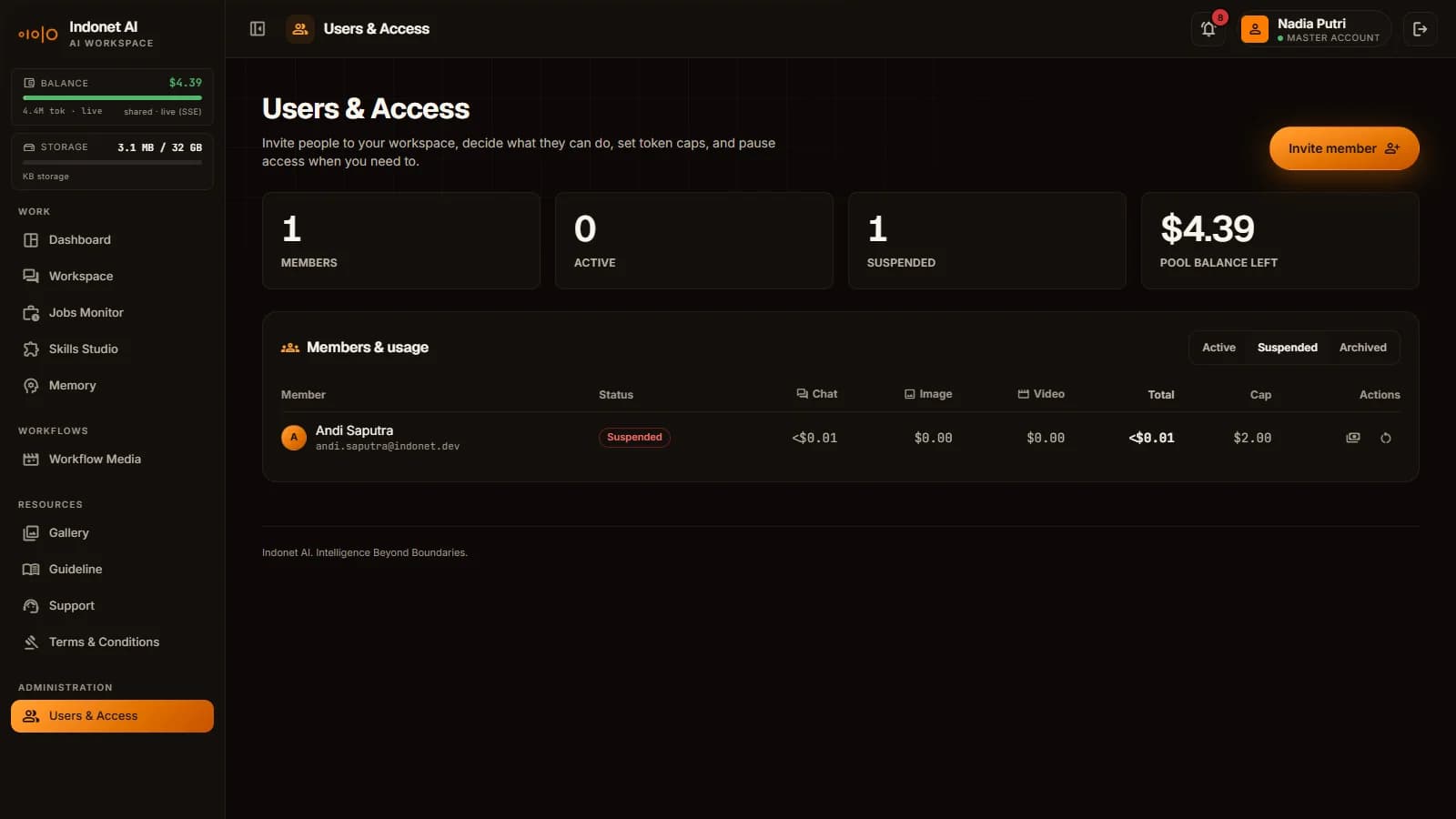Select the Suspended members tab
The height and width of the screenshot is (819, 1456).
tap(1287, 348)
